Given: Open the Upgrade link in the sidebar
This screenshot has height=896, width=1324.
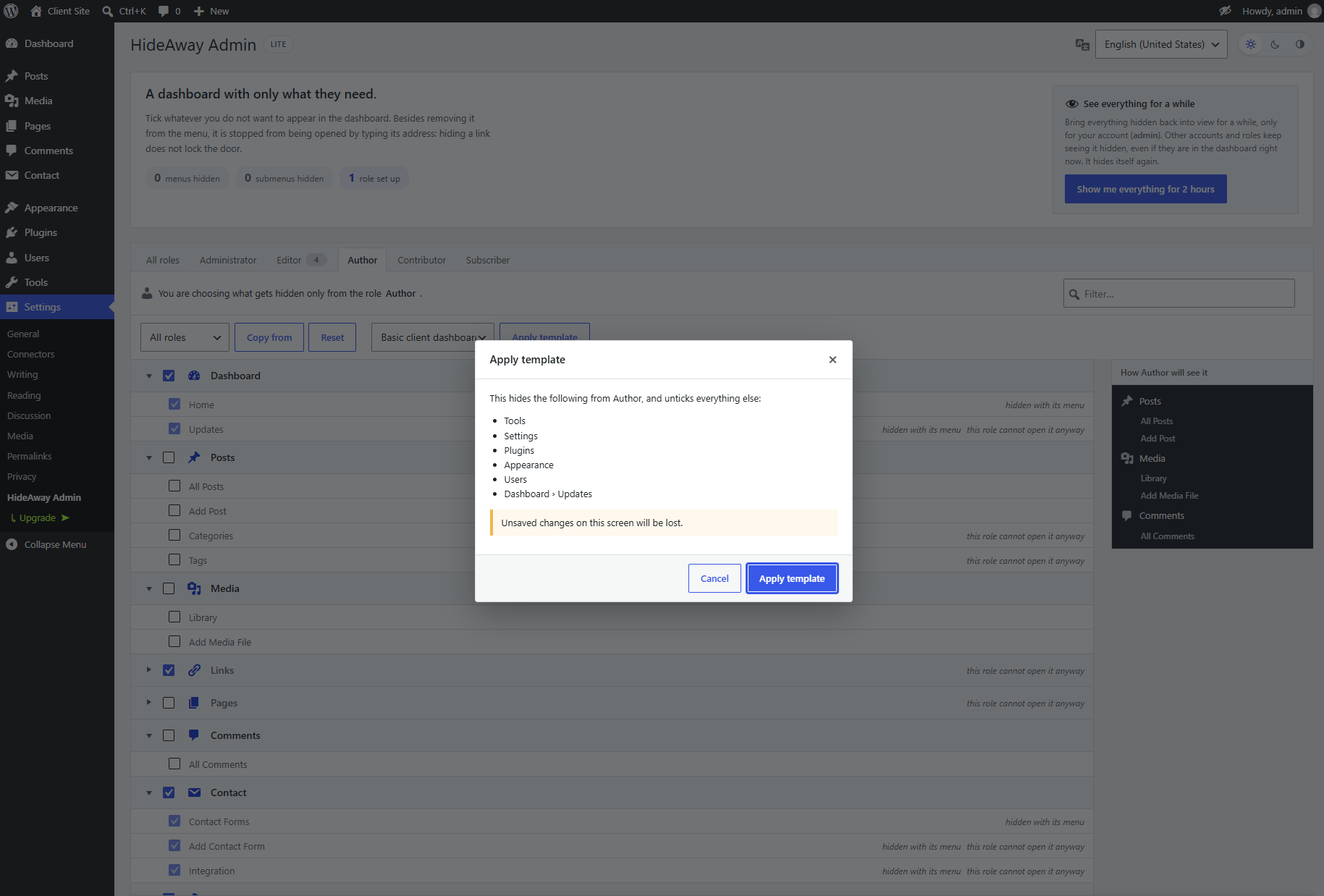Looking at the screenshot, I should coord(40,517).
